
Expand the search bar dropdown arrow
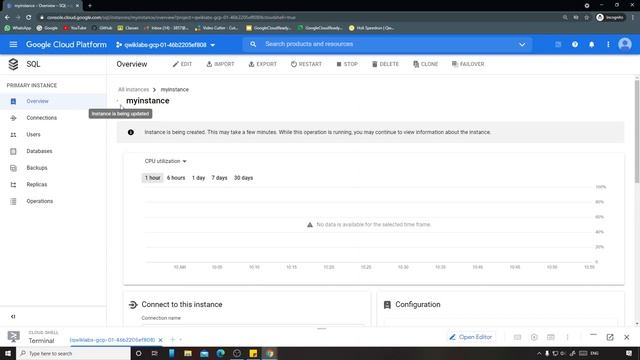(522, 44)
